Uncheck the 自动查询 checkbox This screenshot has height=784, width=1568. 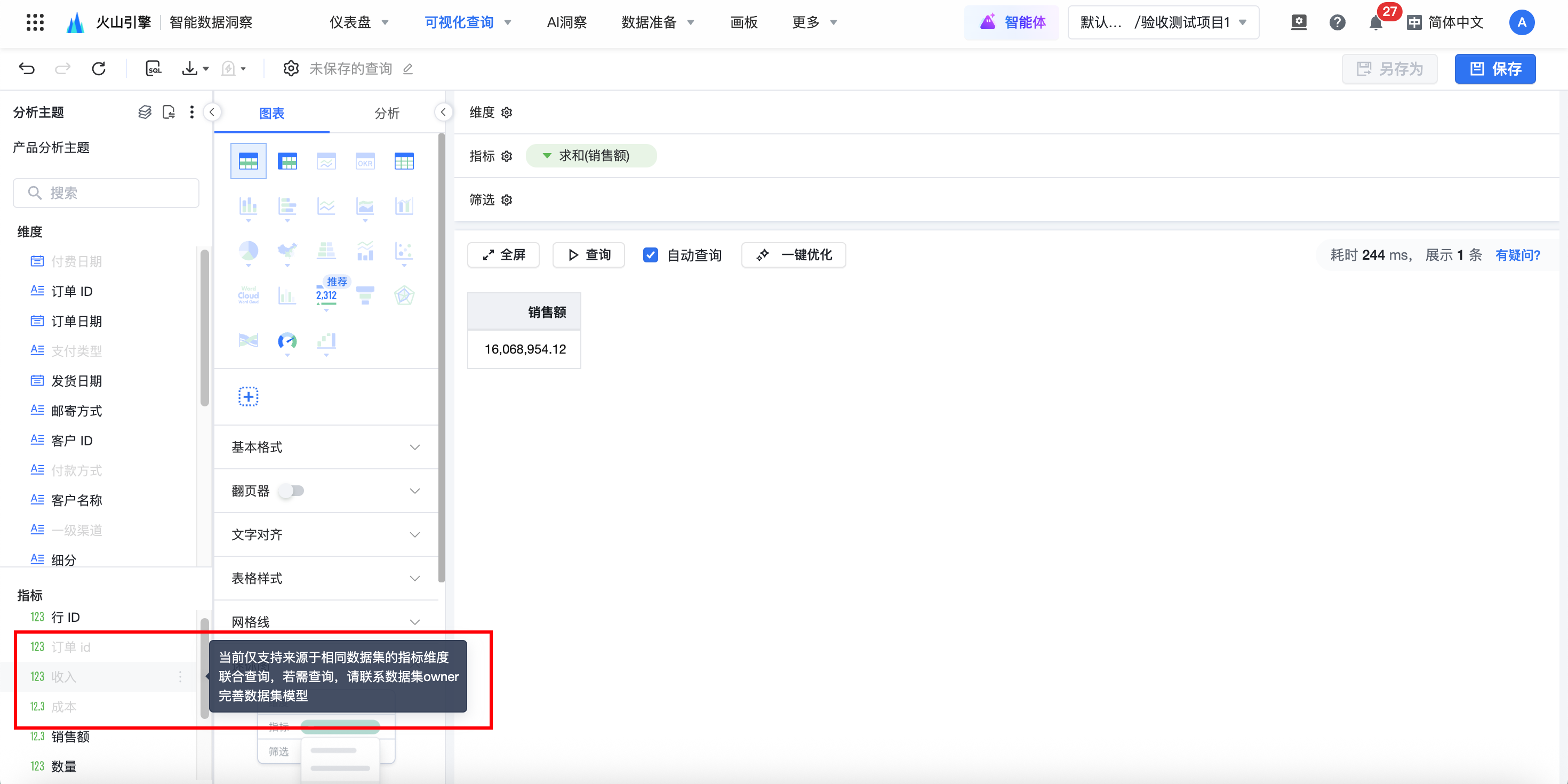(x=650, y=255)
